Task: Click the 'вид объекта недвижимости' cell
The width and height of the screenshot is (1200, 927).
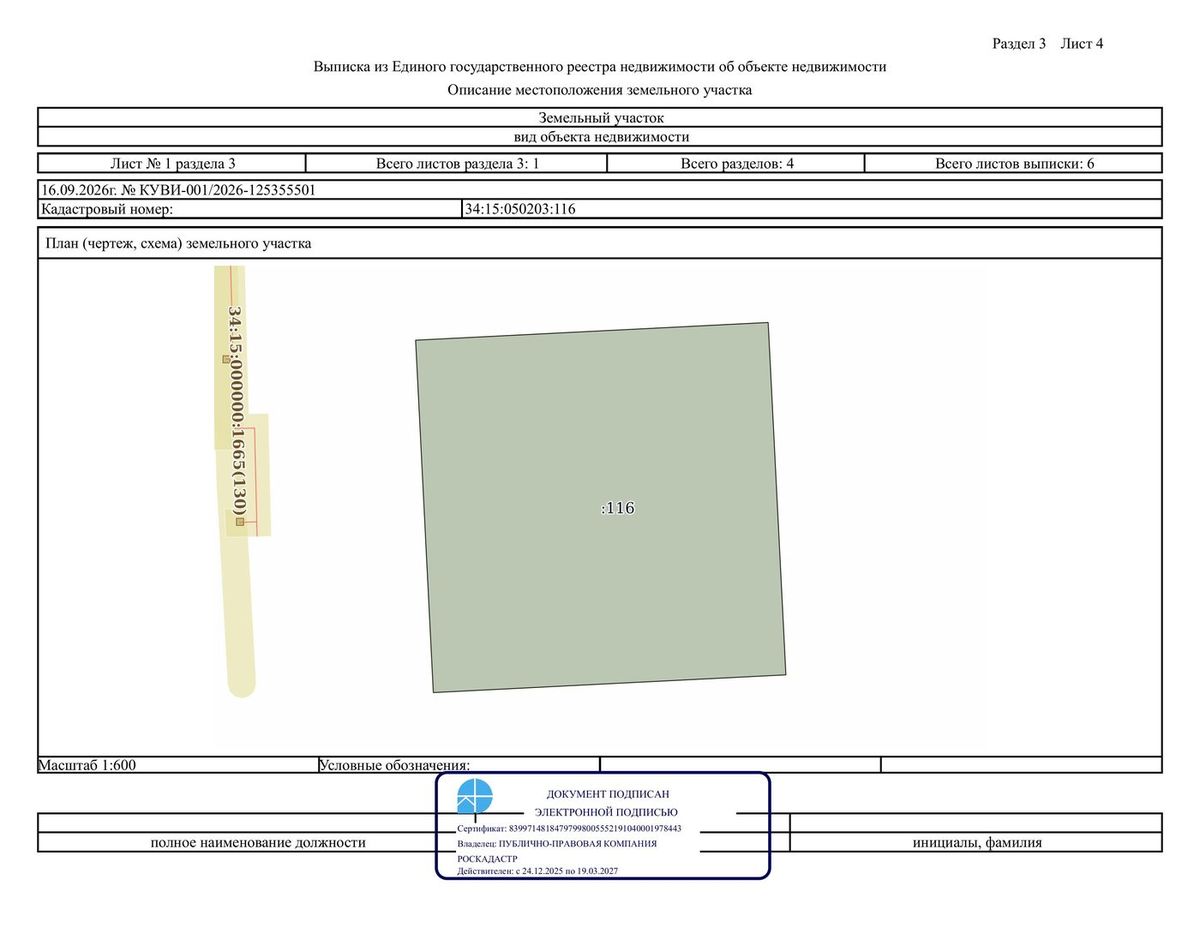Action: pyautogui.click(x=600, y=137)
